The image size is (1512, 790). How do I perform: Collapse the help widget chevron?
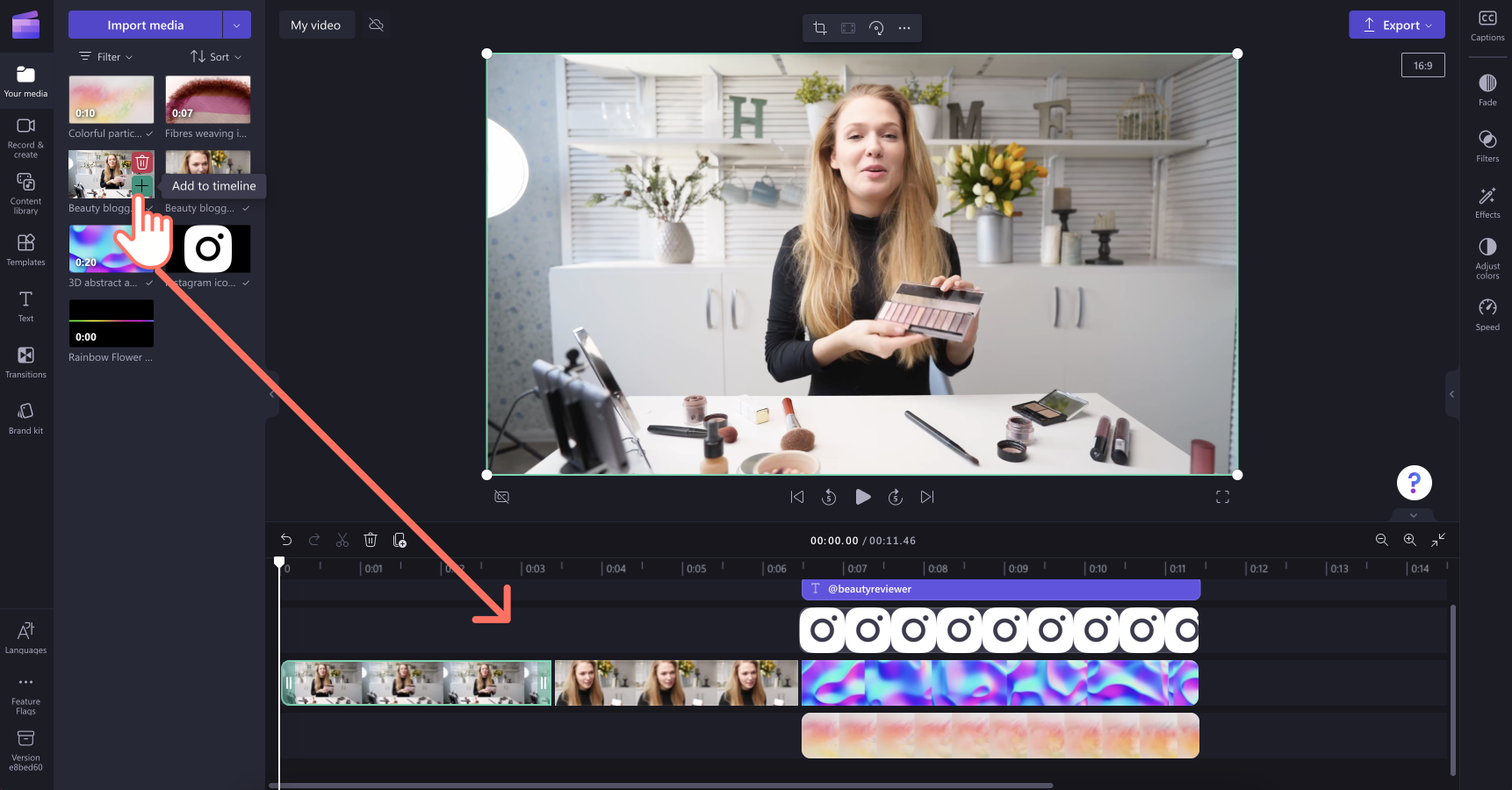[x=1414, y=515]
